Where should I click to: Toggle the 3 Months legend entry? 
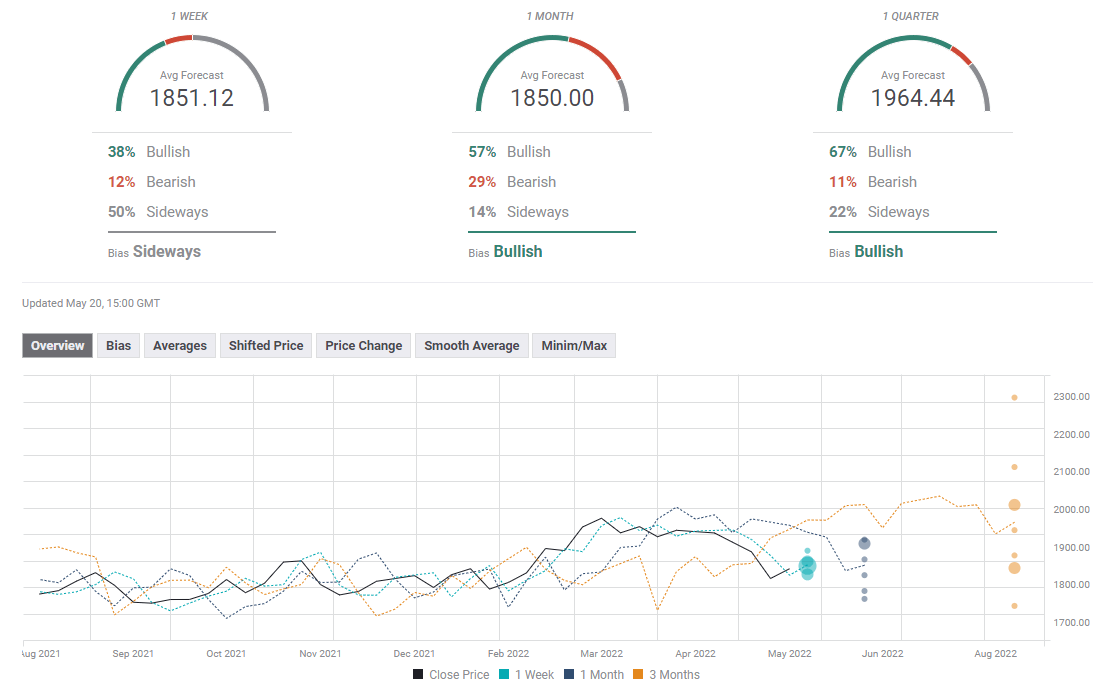tap(666, 675)
